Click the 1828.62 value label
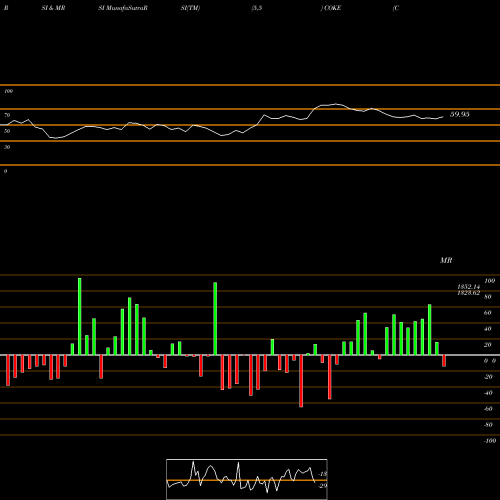The width and height of the screenshot is (500, 500). coord(468,293)
